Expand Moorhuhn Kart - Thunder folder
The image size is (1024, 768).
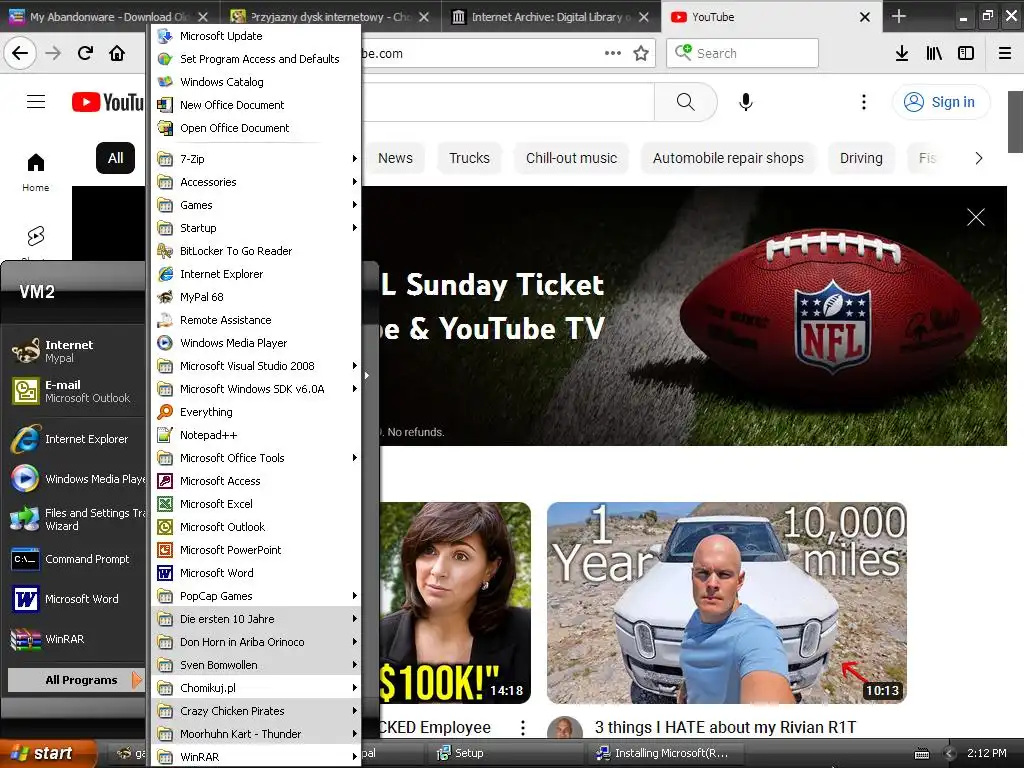click(x=255, y=734)
